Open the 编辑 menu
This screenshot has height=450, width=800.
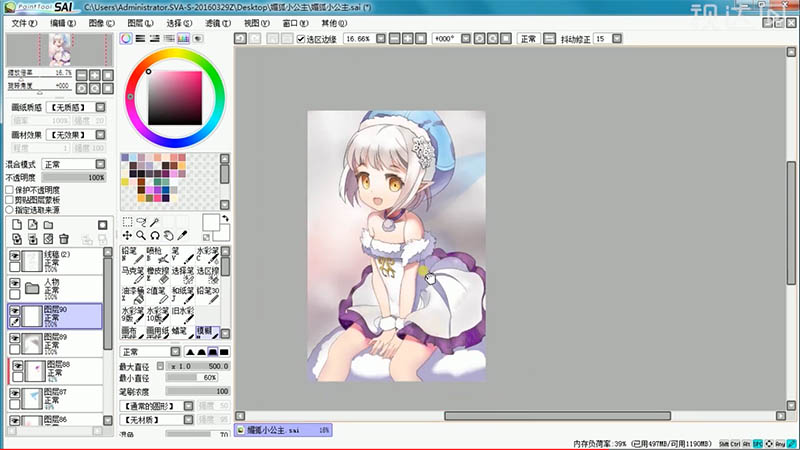tap(63, 23)
